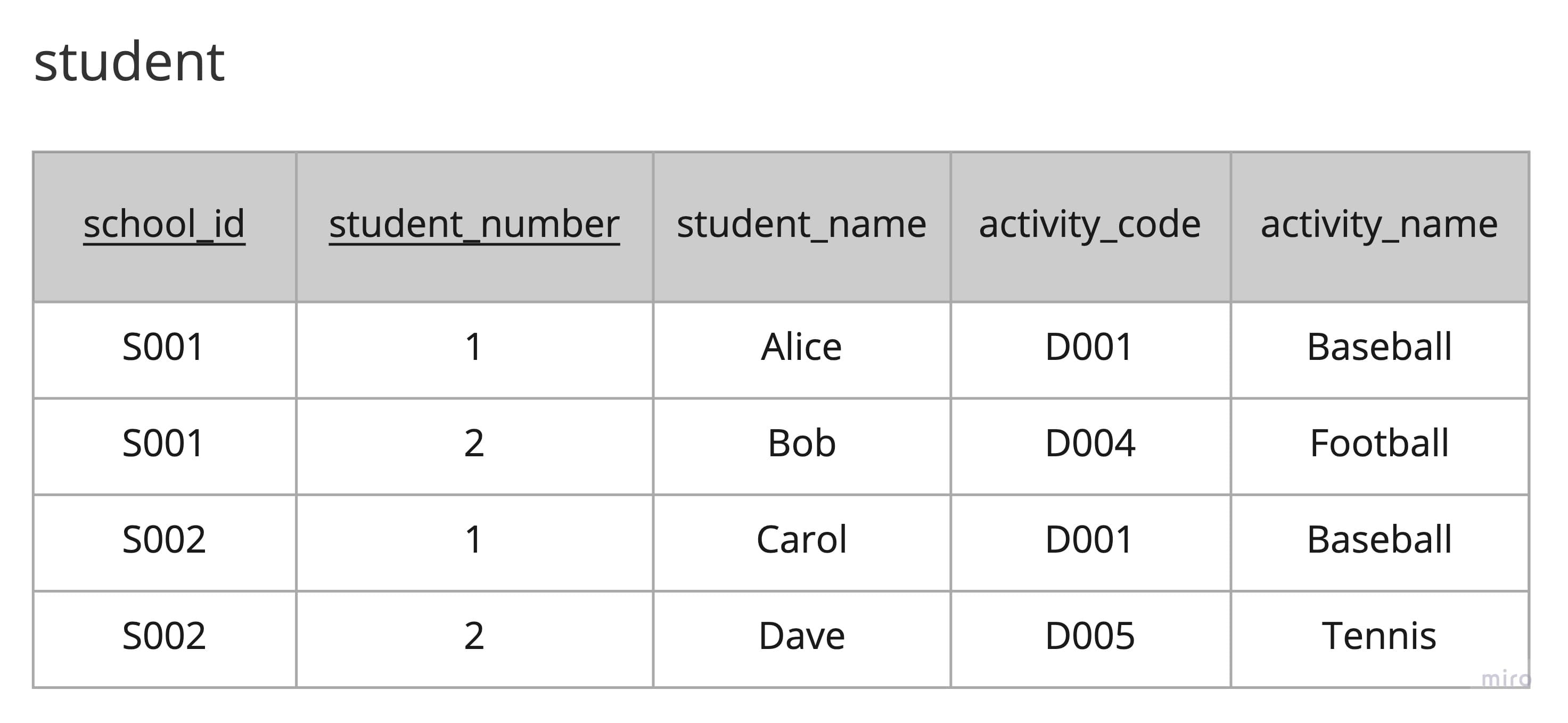Click the Tennis activity cell
Image resolution: width=1568 pixels, height=723 pixels.
coord(1378,636)
